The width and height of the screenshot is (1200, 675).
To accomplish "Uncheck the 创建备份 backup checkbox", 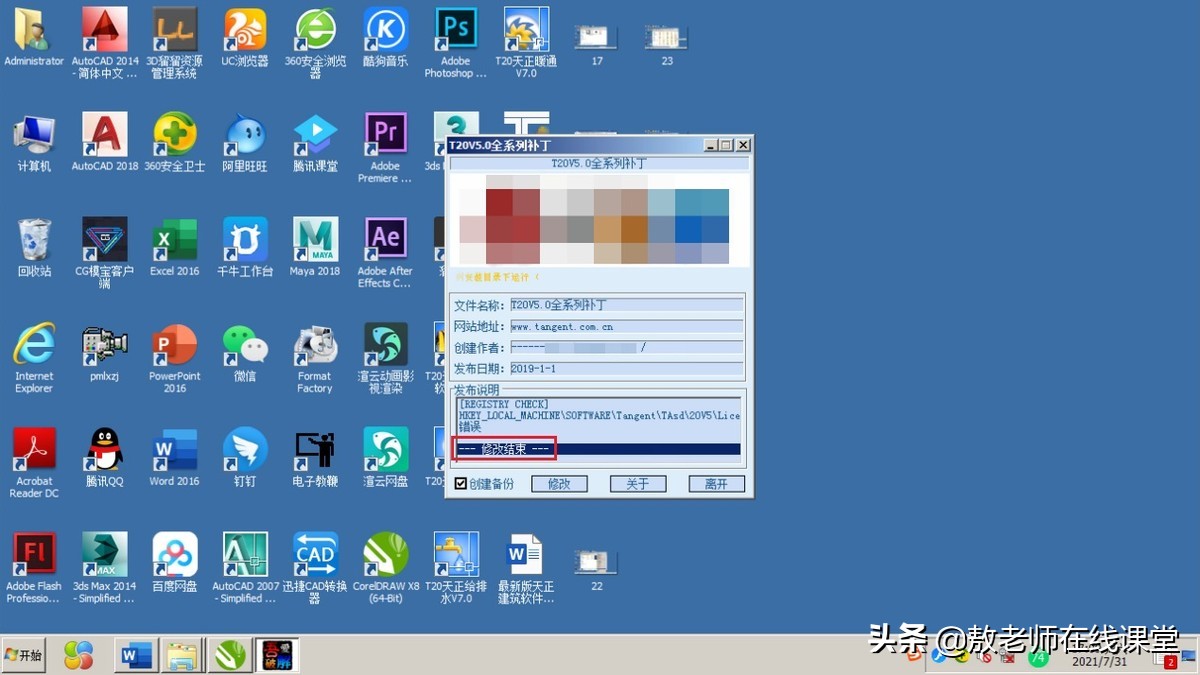I will [x=460, y=483].
